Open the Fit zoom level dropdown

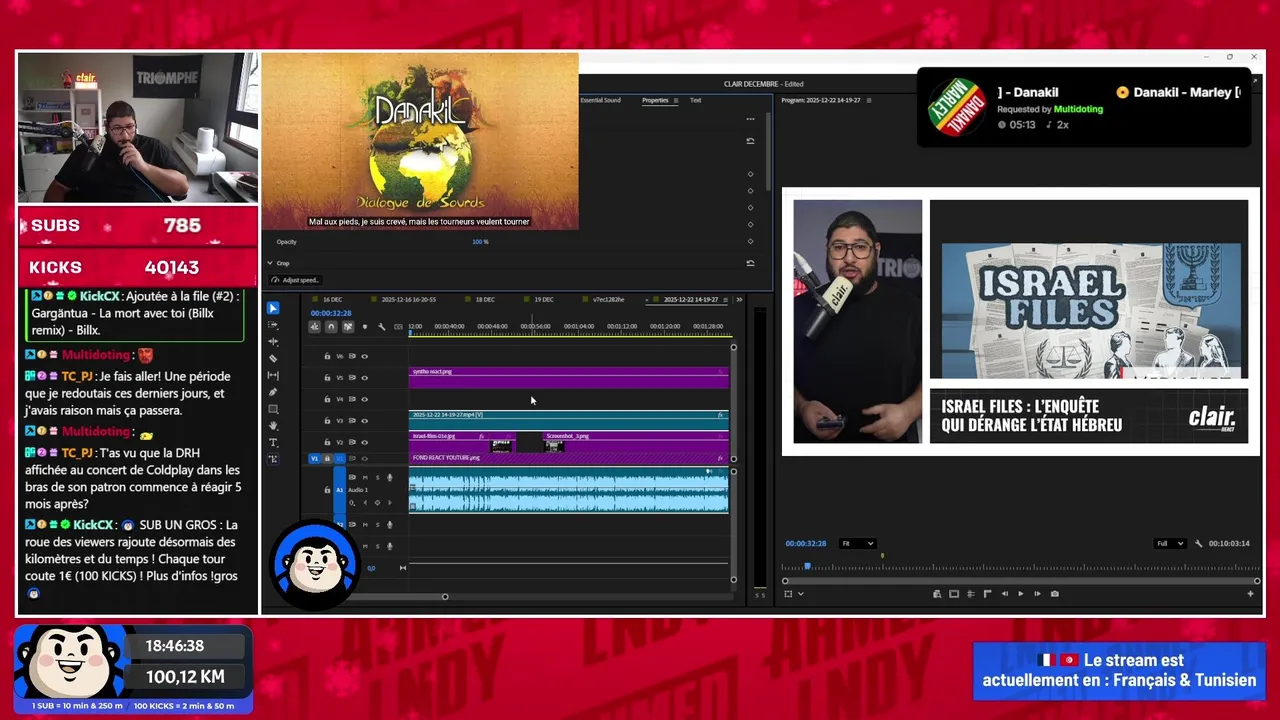[858, 544]
